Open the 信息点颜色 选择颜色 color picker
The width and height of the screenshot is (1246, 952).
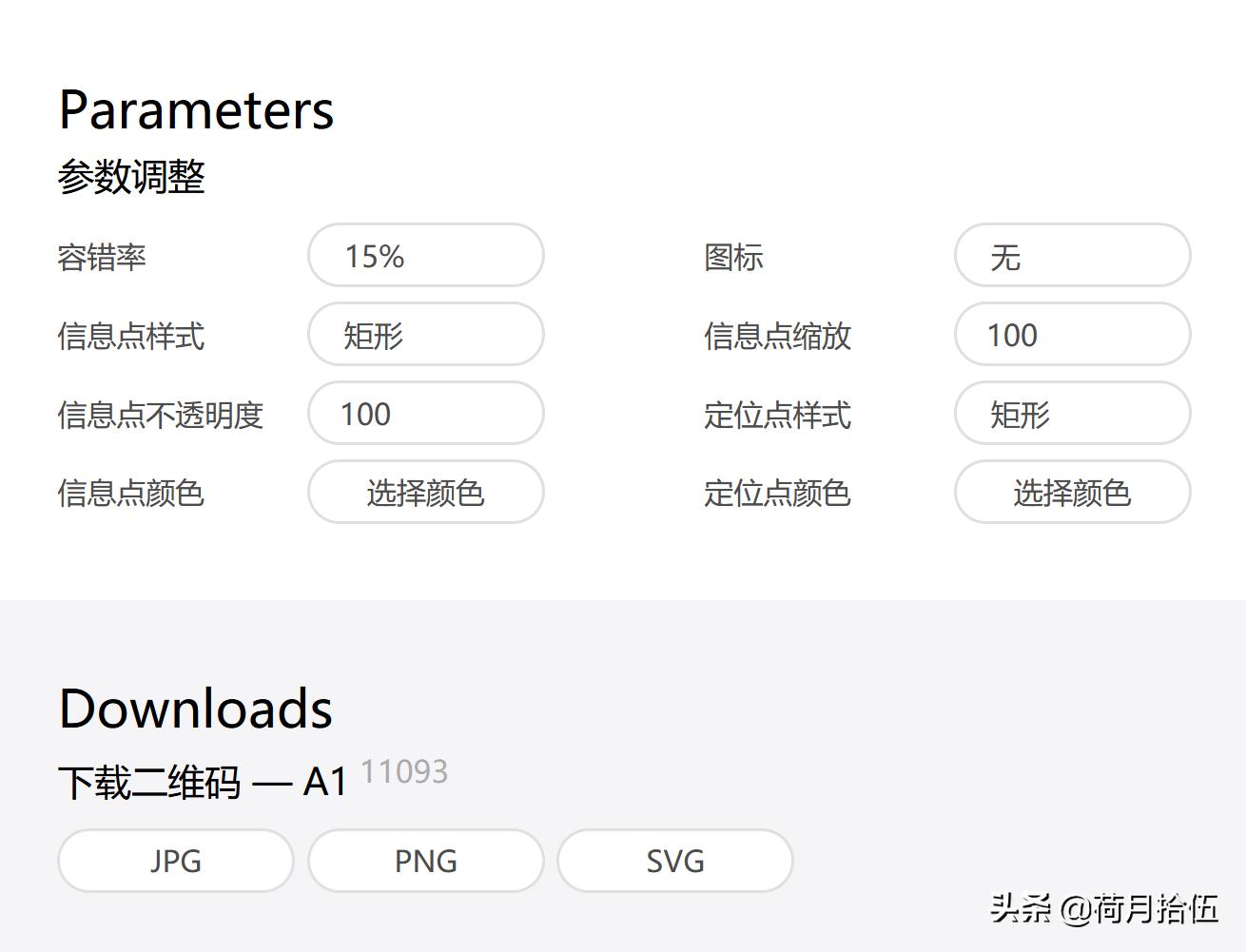point(424,493)
